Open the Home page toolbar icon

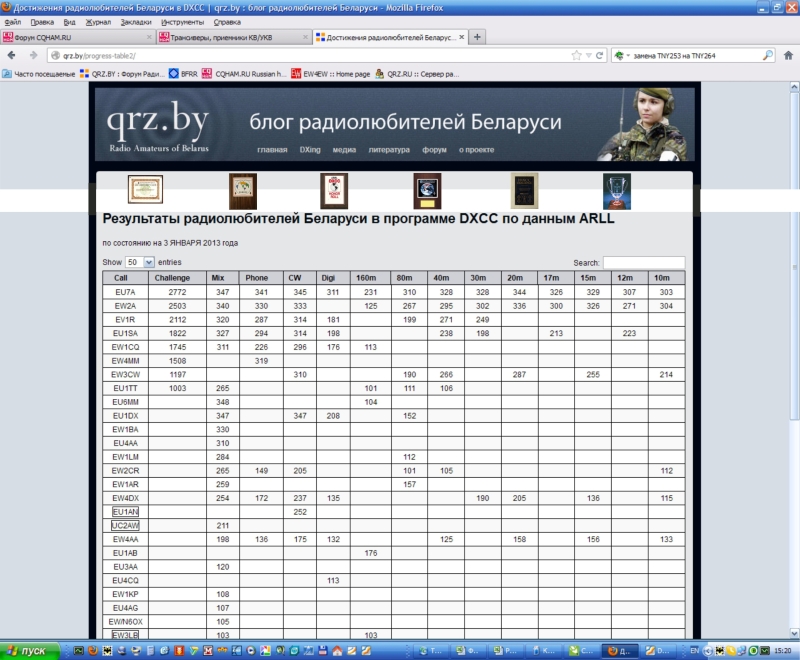[x=787, y=55]
